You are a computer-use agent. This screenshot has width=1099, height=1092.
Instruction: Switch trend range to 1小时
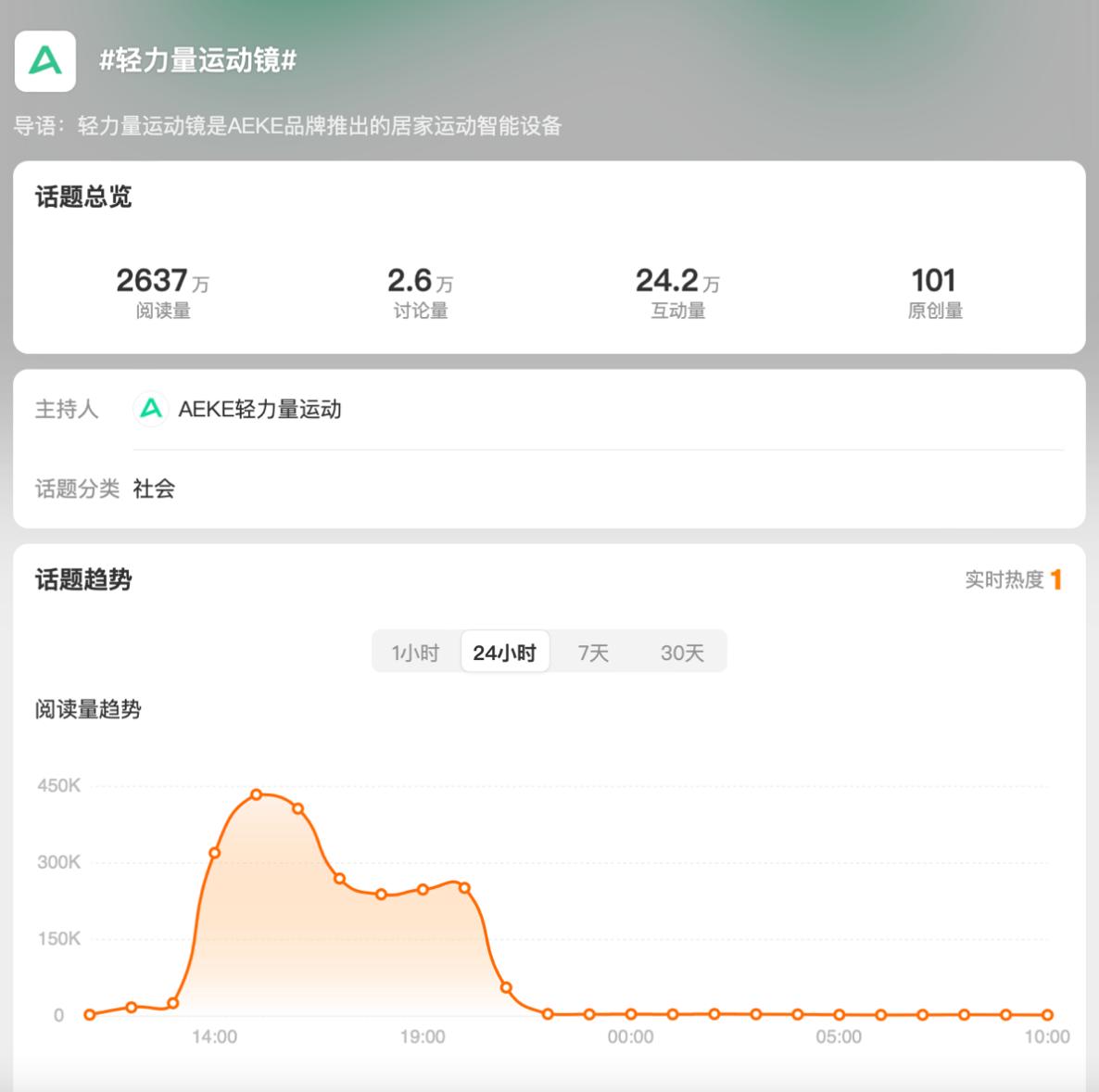click(415, 653)
